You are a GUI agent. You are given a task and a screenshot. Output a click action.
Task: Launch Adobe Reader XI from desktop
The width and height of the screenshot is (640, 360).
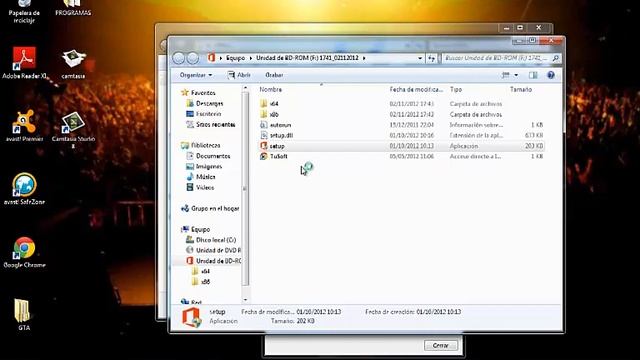[24, 62]
